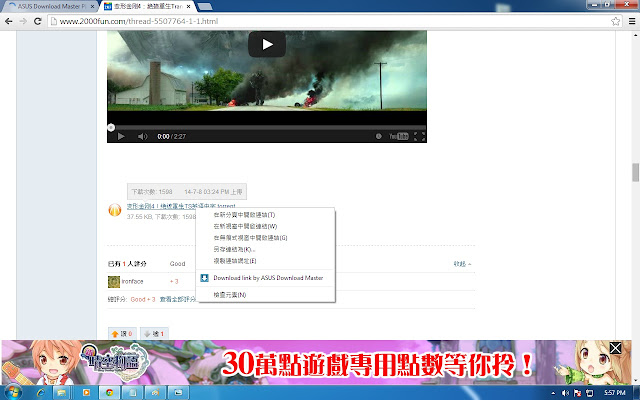
Task: Open the Windows Start menu orb
Action: (x=13, y=393)
